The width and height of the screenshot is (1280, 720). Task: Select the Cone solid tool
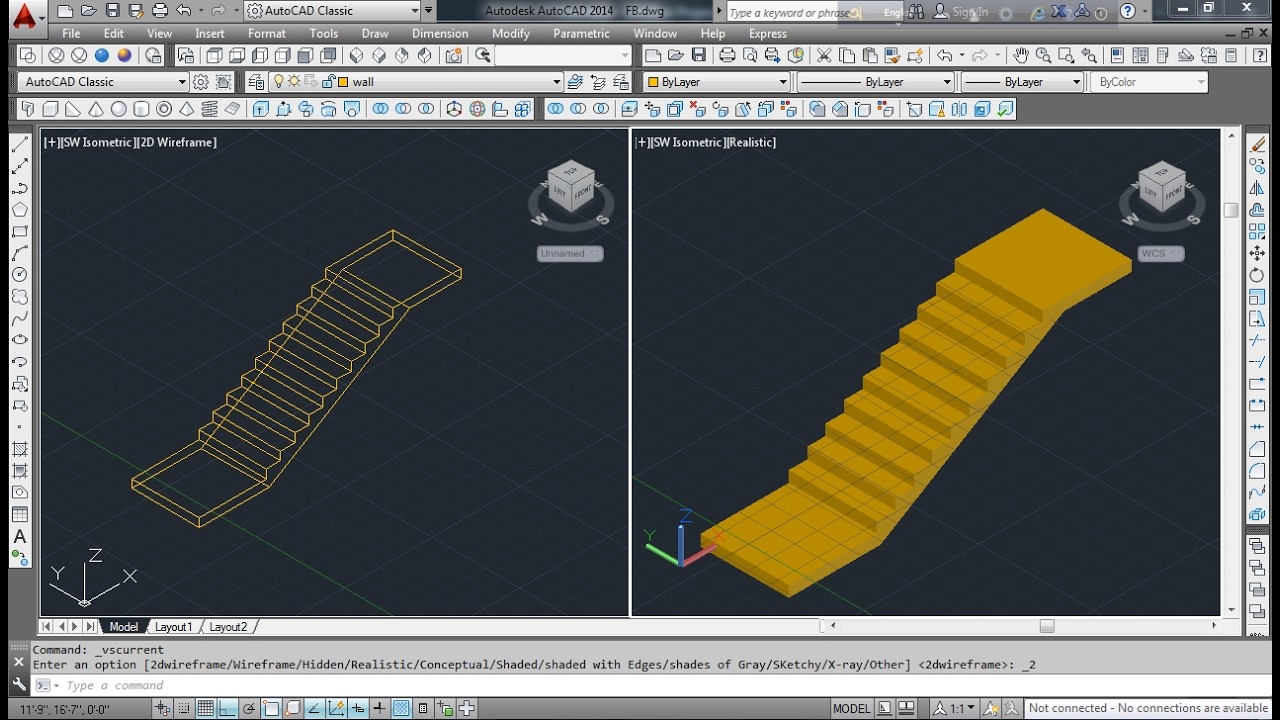[96, 109]
